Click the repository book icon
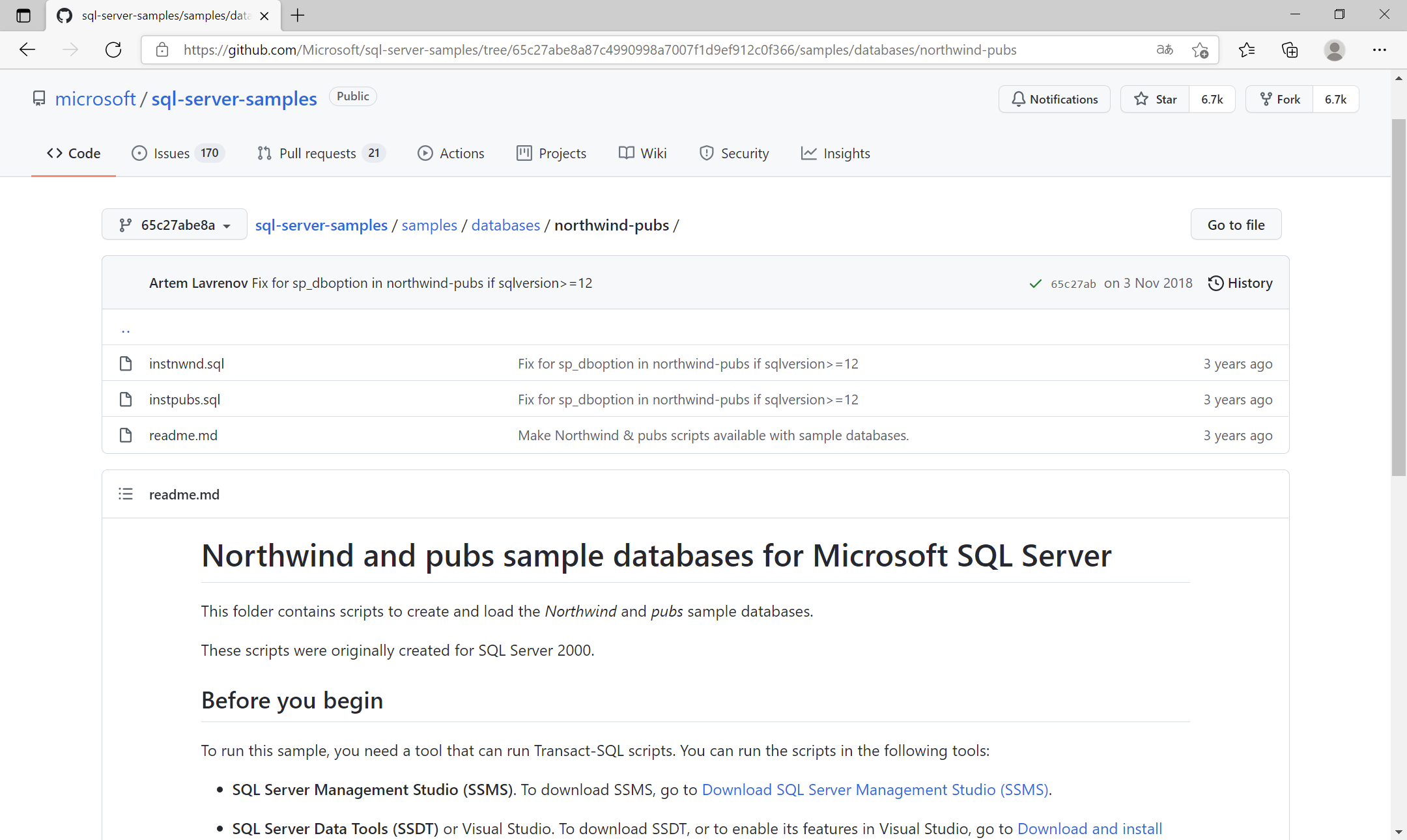 (x=39, y=98)
